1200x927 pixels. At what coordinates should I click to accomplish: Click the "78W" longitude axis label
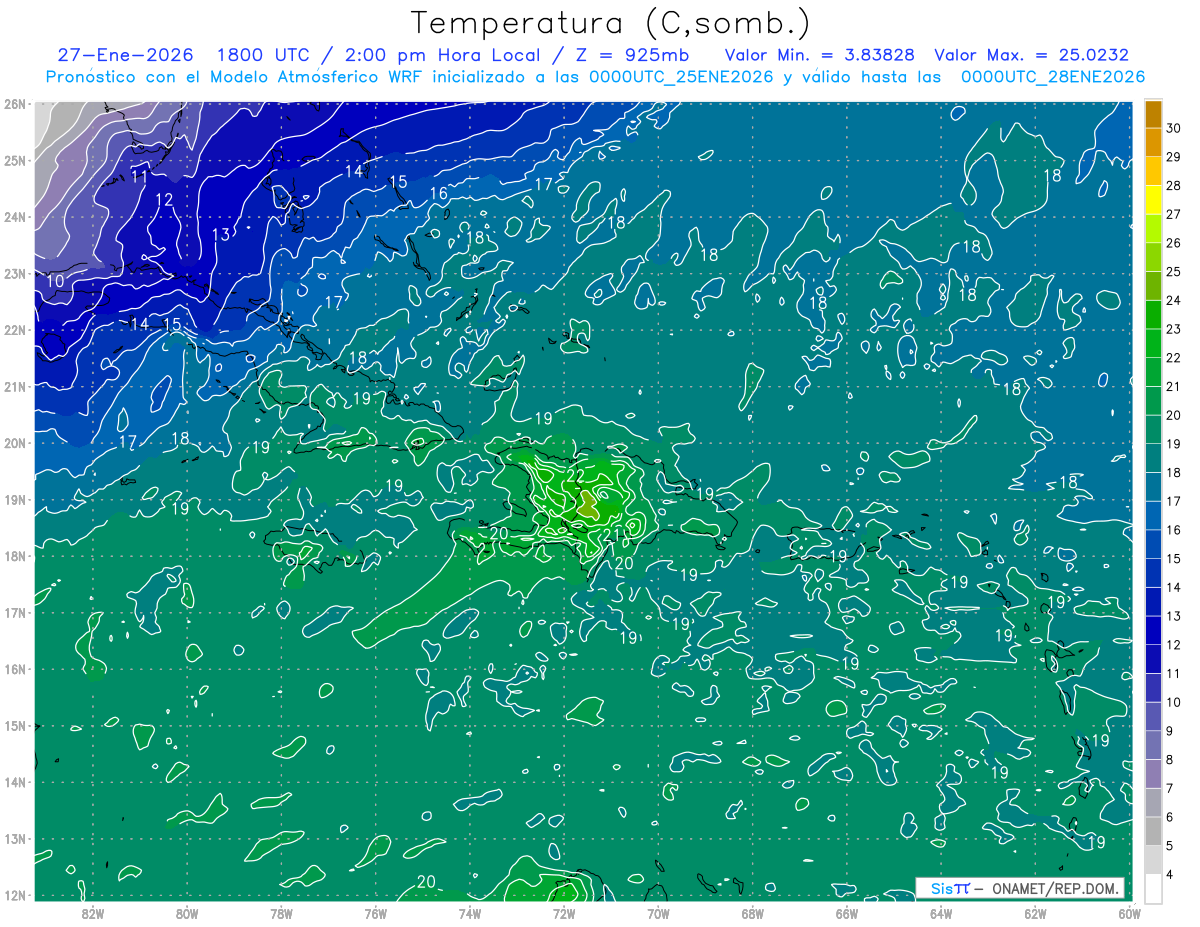pos(281,912)
